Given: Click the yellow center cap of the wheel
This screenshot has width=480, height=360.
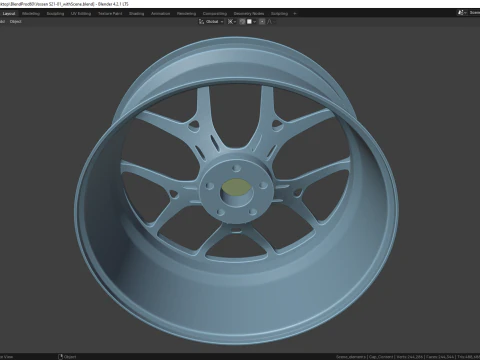Looking at the screenshot, I should 236,187.
